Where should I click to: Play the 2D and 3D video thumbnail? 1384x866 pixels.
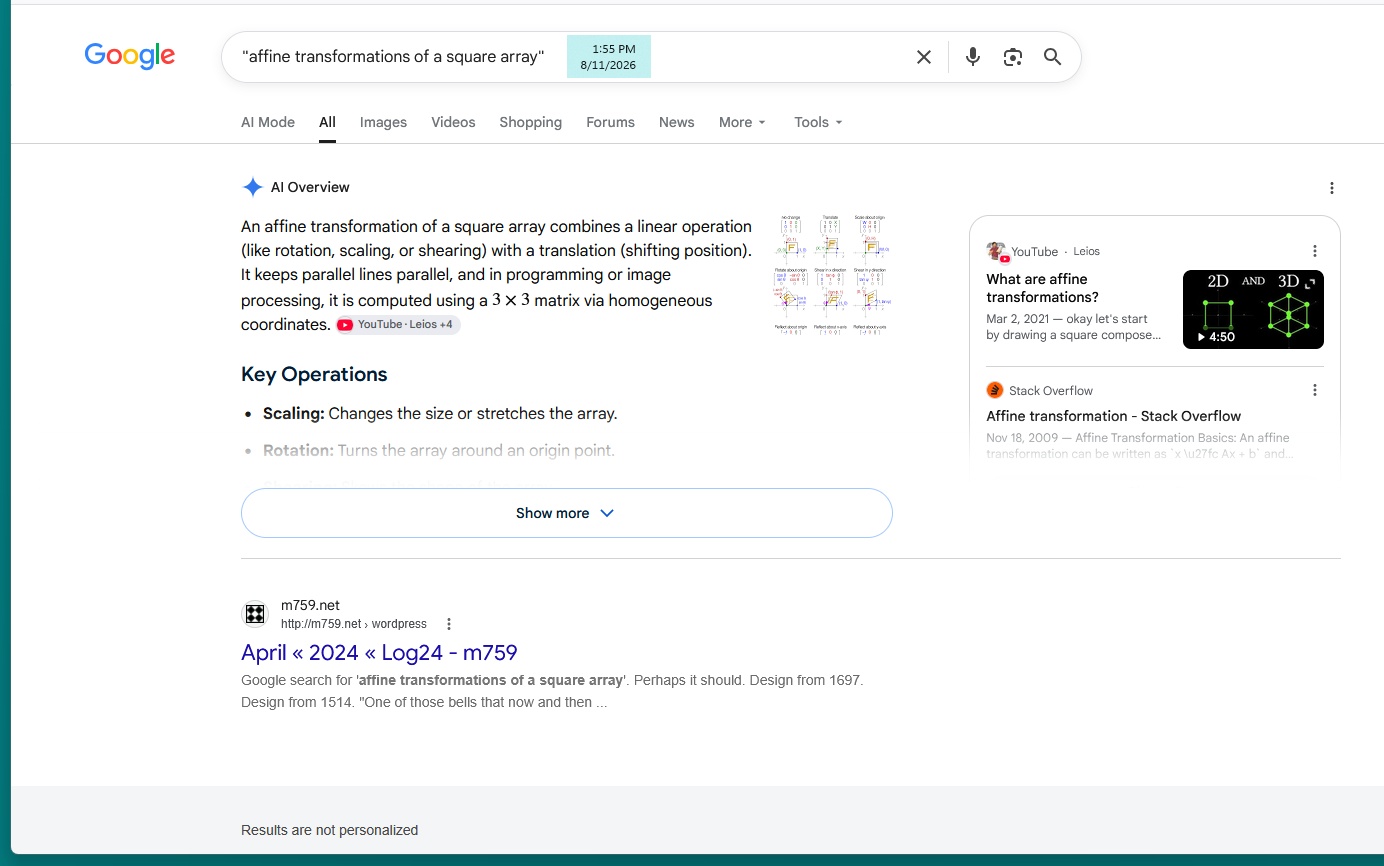coord(1253,309)
